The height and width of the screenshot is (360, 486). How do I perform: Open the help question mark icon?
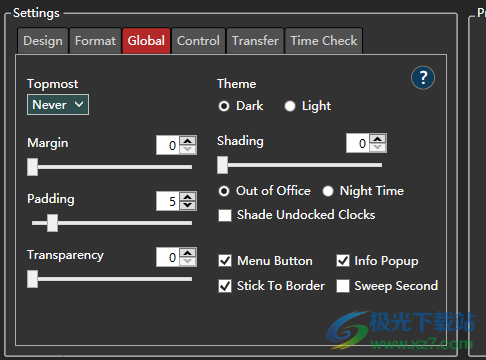pos(423,78)
